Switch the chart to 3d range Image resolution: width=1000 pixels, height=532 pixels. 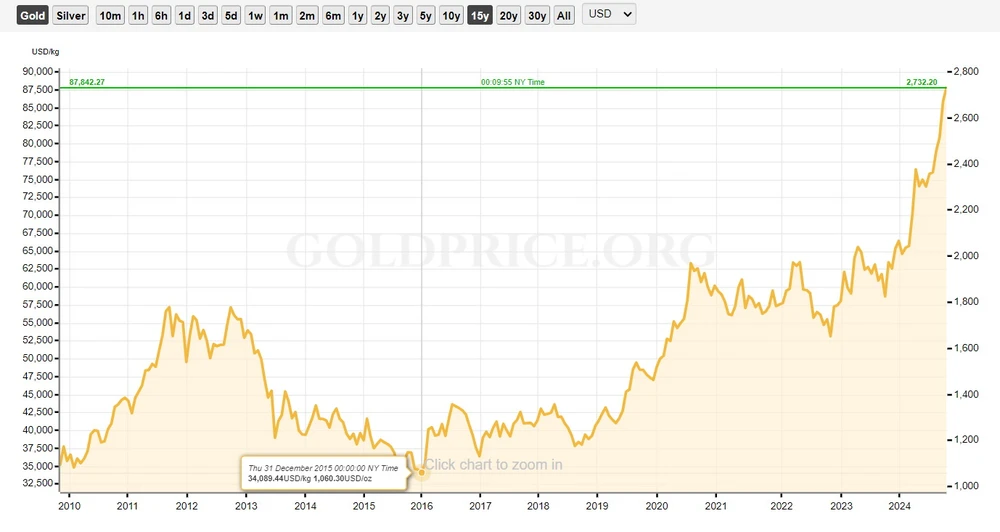click(x=207, y=15)
